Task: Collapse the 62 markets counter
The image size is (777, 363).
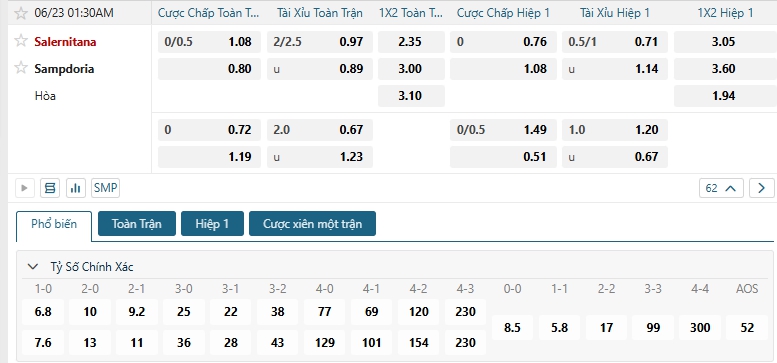Action: (x=722, y=188)
